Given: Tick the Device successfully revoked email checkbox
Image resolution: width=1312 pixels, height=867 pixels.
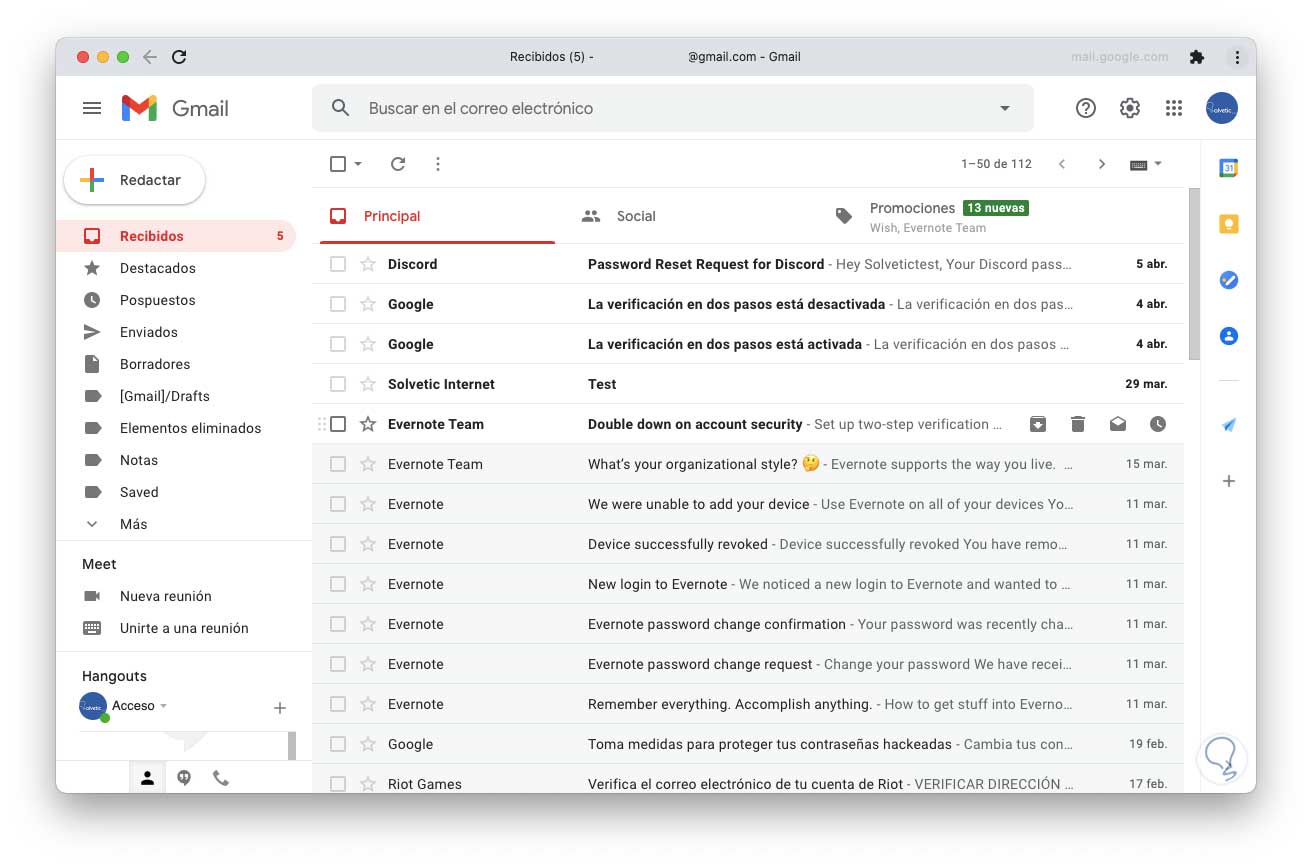Looking at the screenshot, I should [x=338, y=544].
